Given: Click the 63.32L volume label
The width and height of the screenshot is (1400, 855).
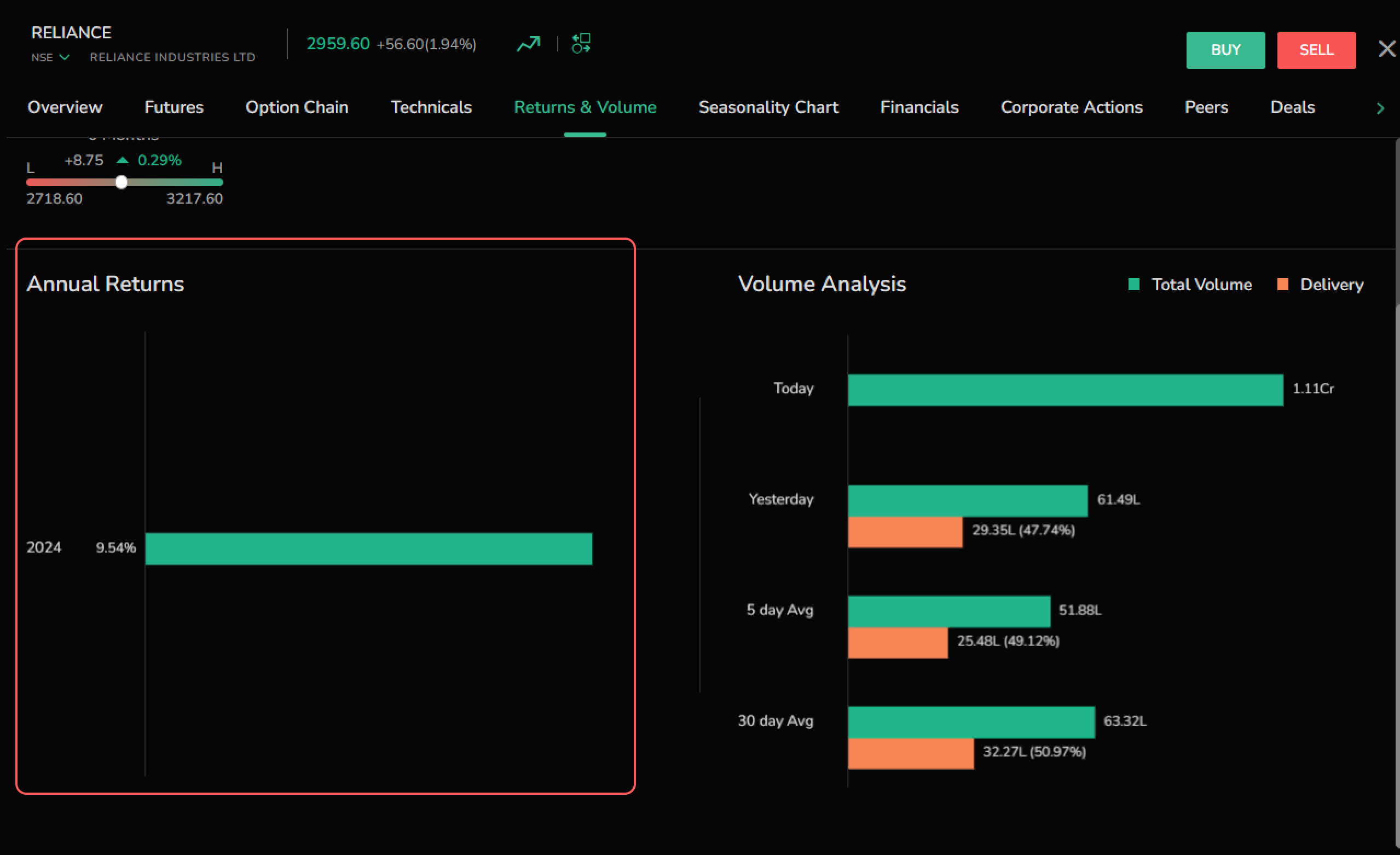Looking at the screenshot, I should tap(1125, 721).
